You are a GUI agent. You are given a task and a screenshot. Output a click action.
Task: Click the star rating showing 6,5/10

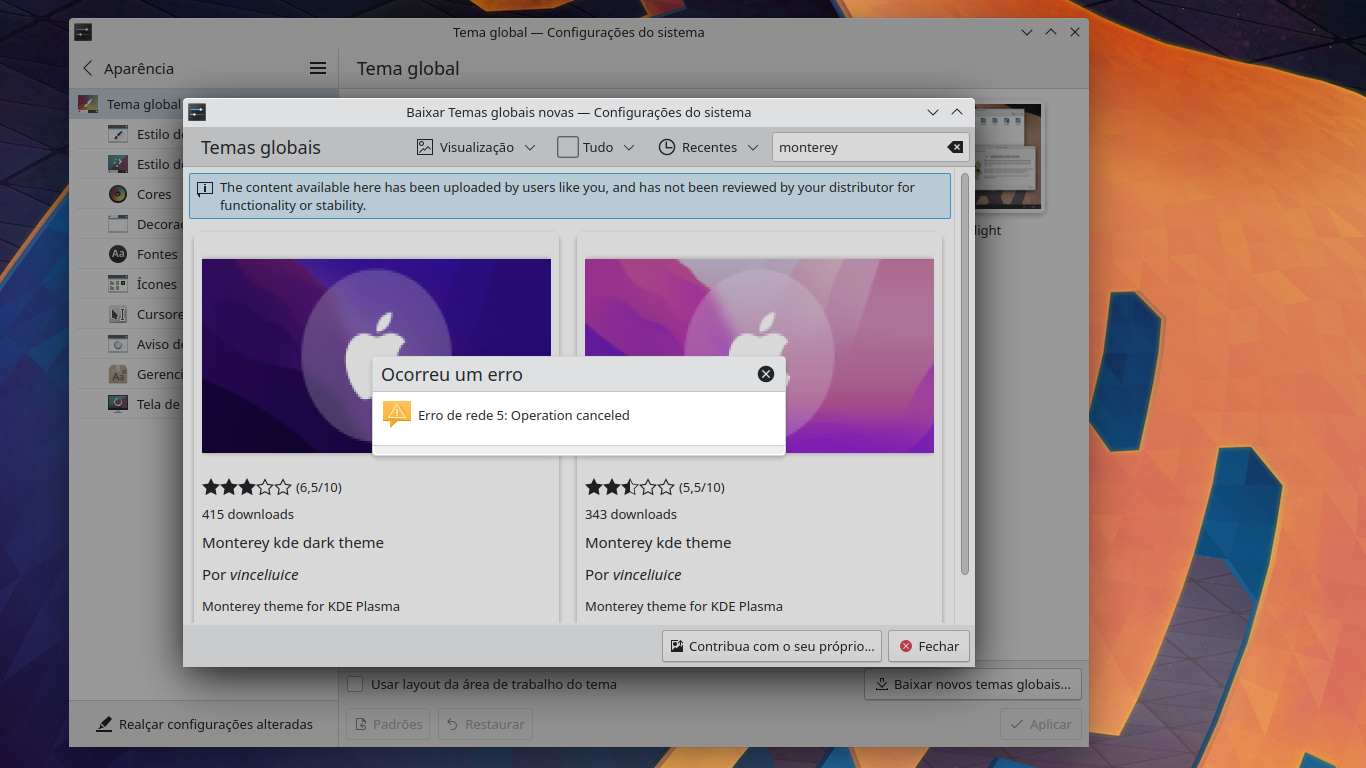[247, 487]
